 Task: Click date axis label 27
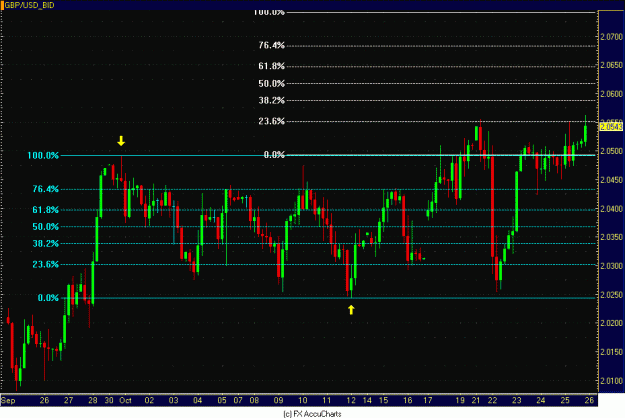68,400
